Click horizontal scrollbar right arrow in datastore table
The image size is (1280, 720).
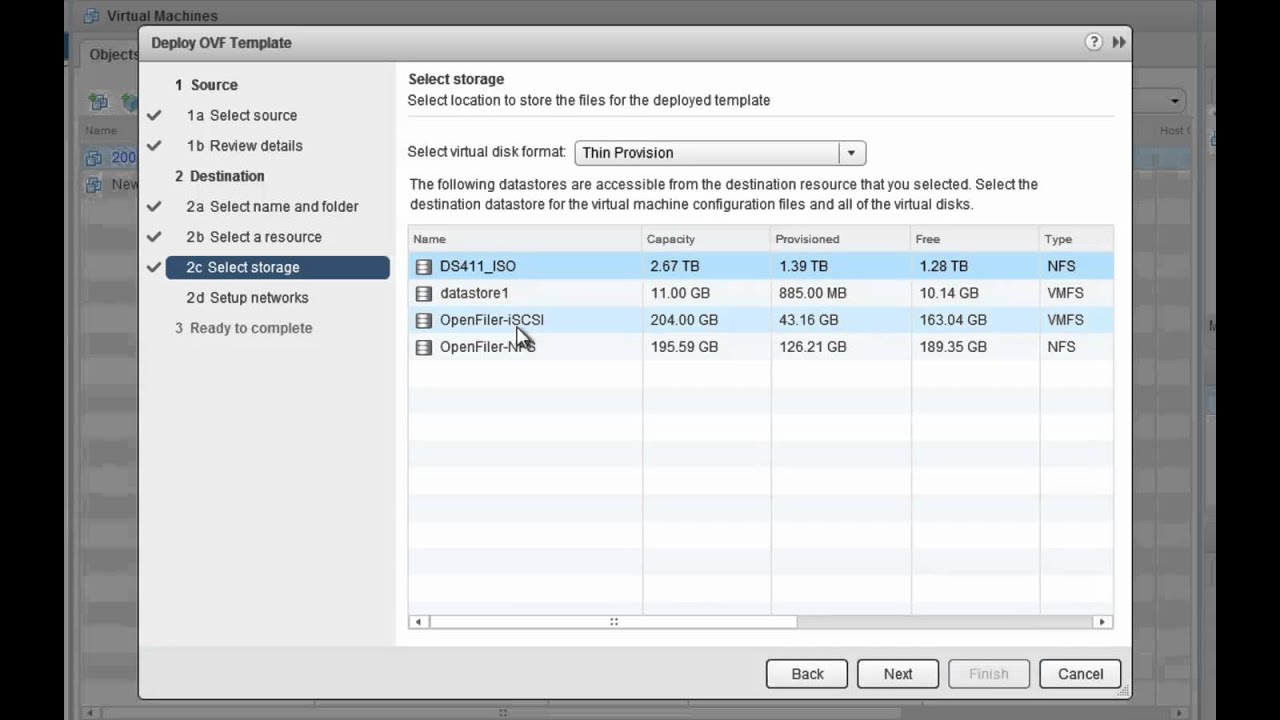(x=1102, y=622)
